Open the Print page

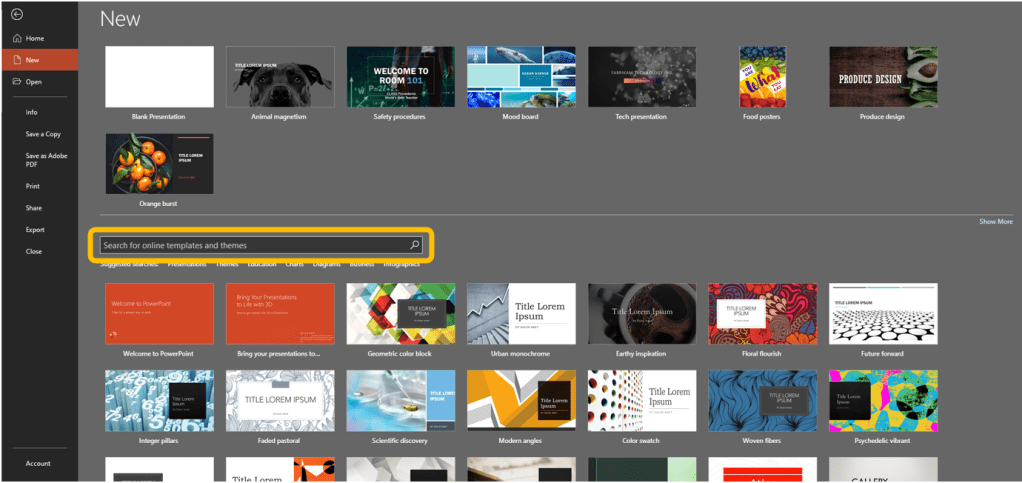[33, 186]
